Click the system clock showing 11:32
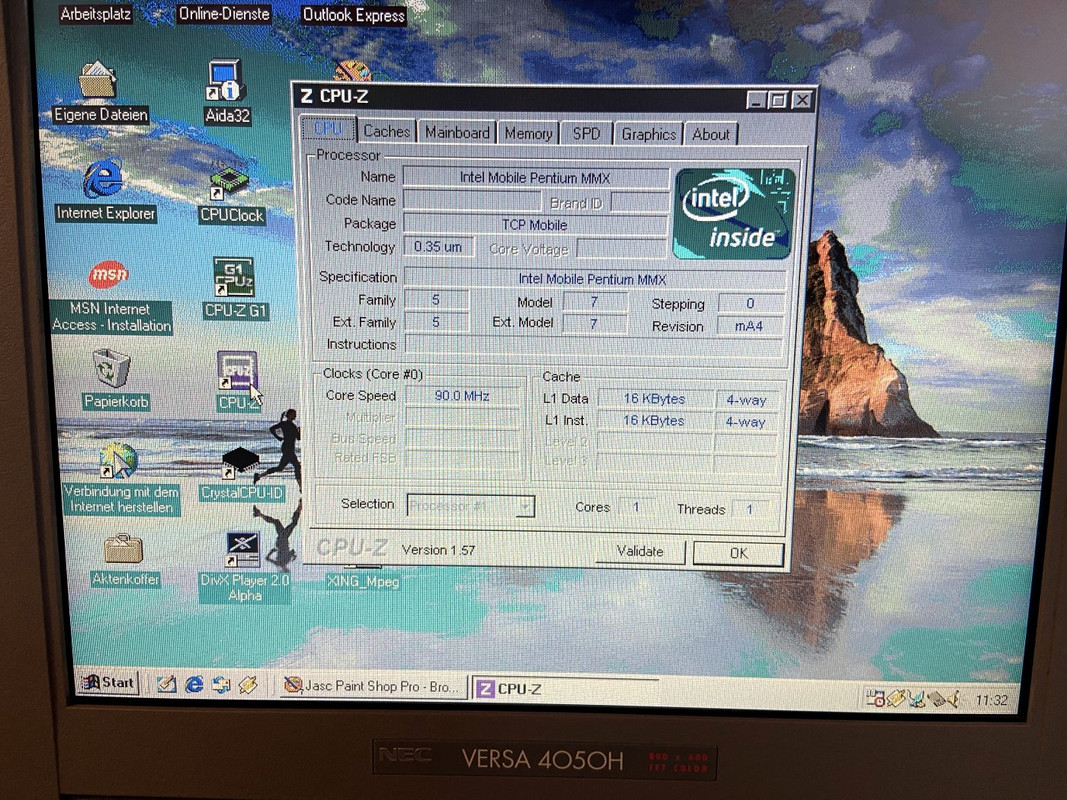Image resolution: width=1067 pixels, height=800 pixels. [991, 700]
